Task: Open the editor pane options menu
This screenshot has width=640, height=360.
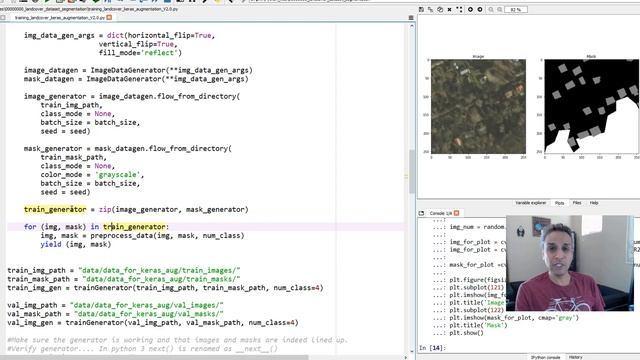Action: pos(411,18)
